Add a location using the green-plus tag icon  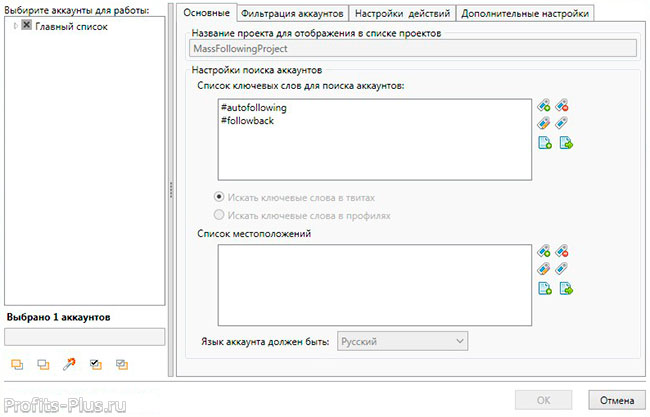(x=544, y=251)
